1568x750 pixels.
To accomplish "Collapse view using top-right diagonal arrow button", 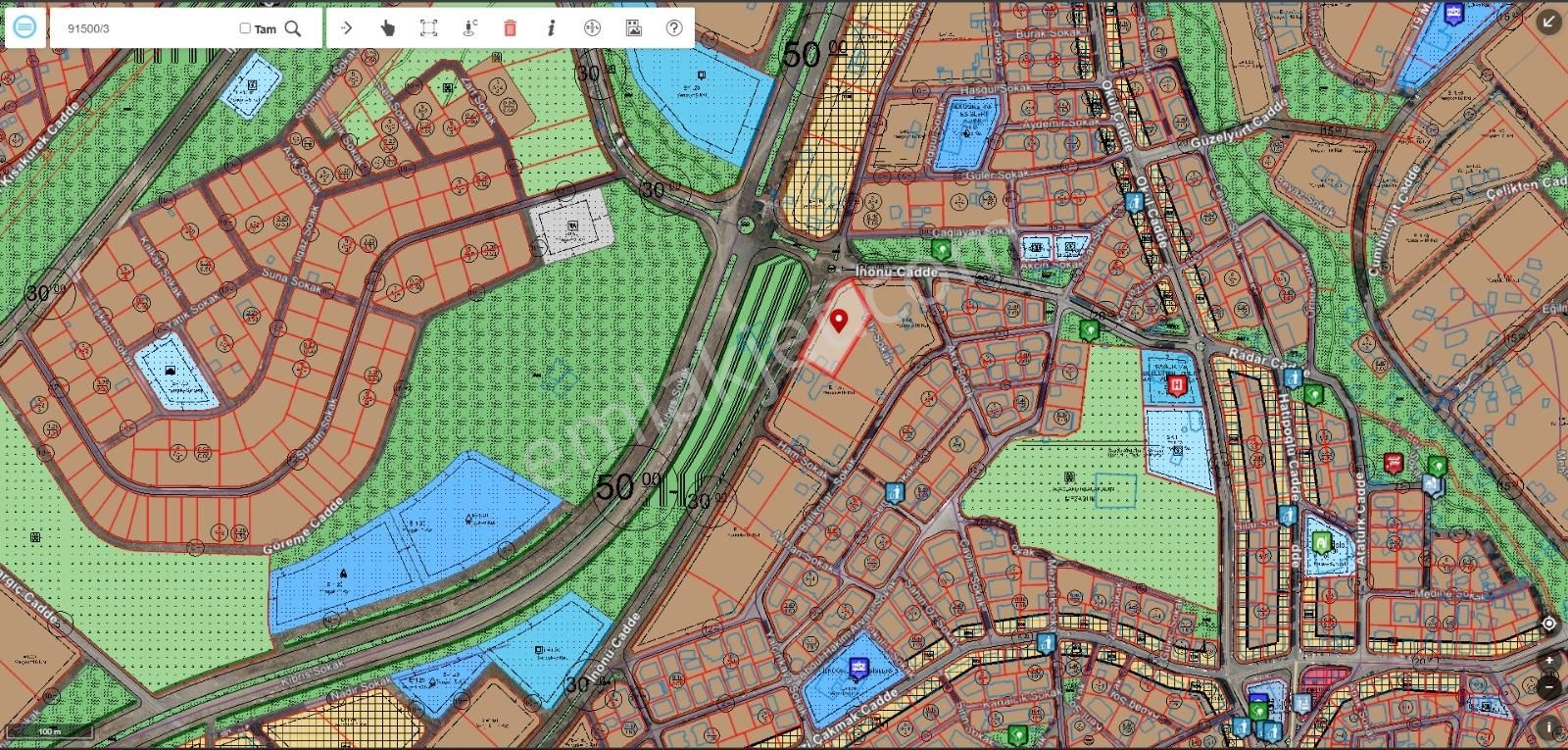I will pyautogui.click(x=1549, y=23).
